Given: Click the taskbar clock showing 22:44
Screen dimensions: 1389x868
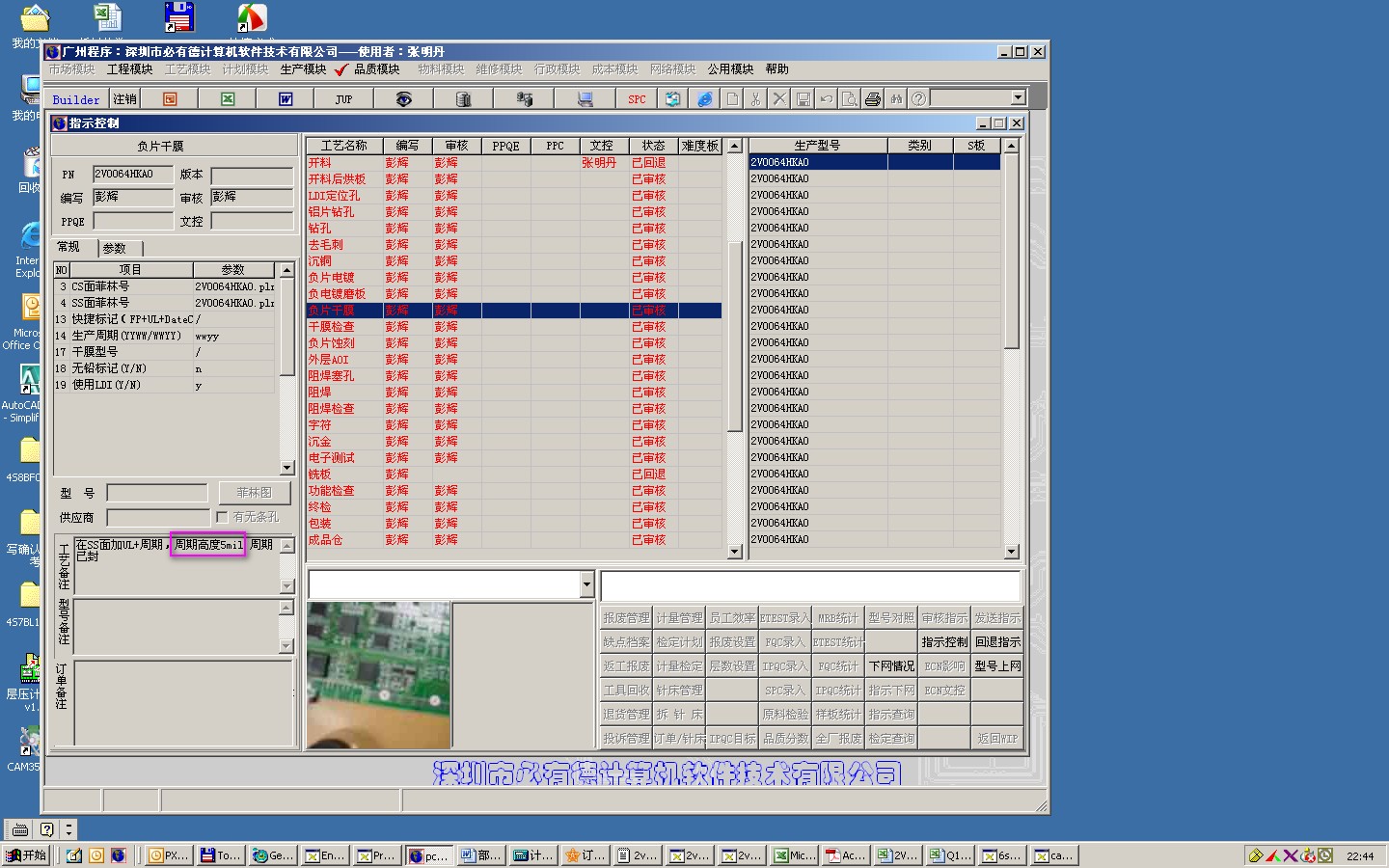Looking at the screenshot, I should pyautogui.click(x=1360, y=855).
